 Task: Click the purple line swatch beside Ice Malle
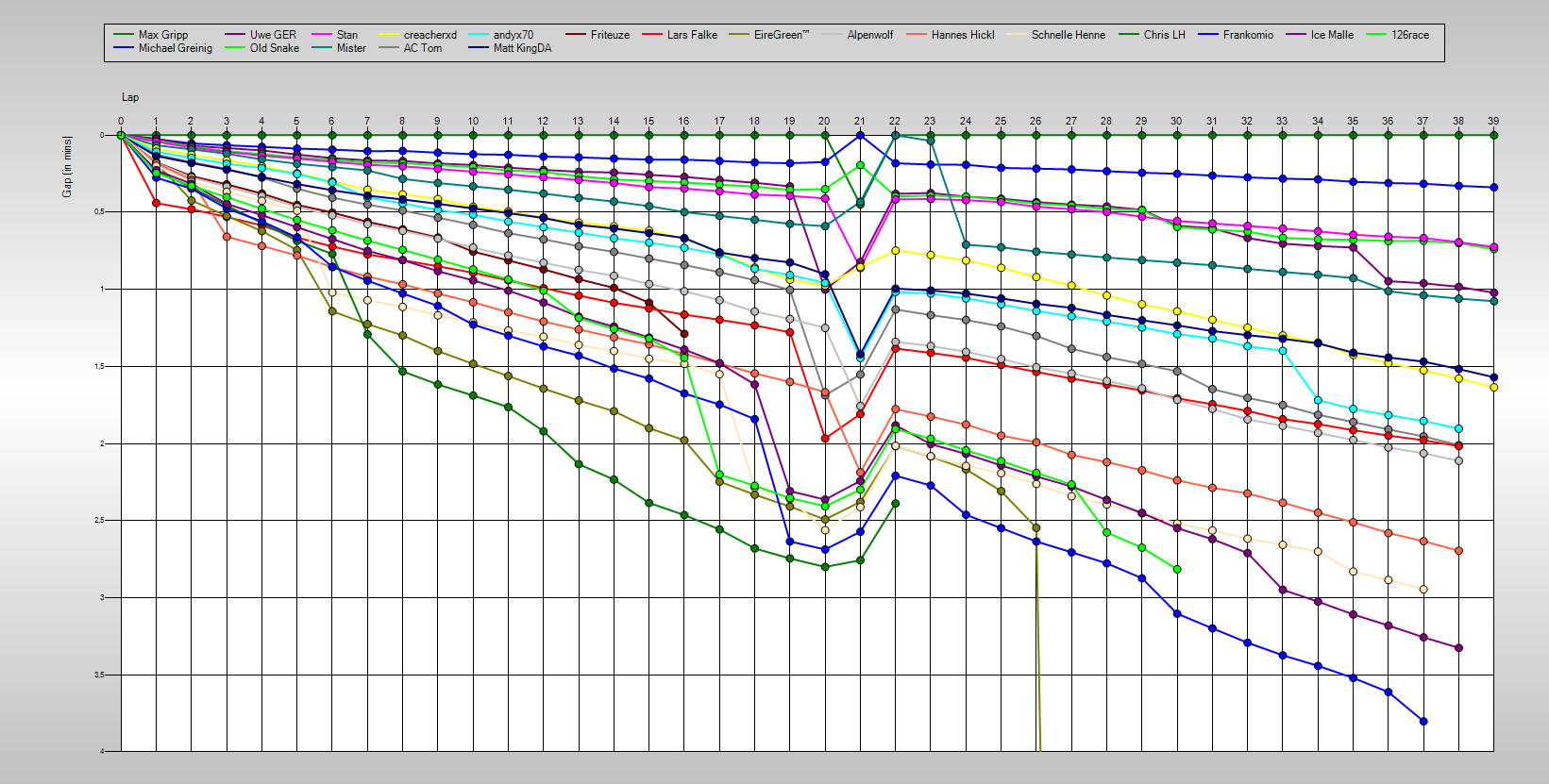click(x=1296, y=35)
